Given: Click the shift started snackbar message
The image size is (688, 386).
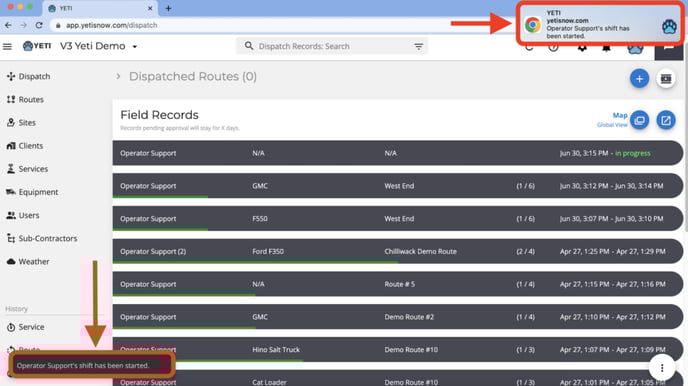Looking at the screenshot, I should 92,365.
